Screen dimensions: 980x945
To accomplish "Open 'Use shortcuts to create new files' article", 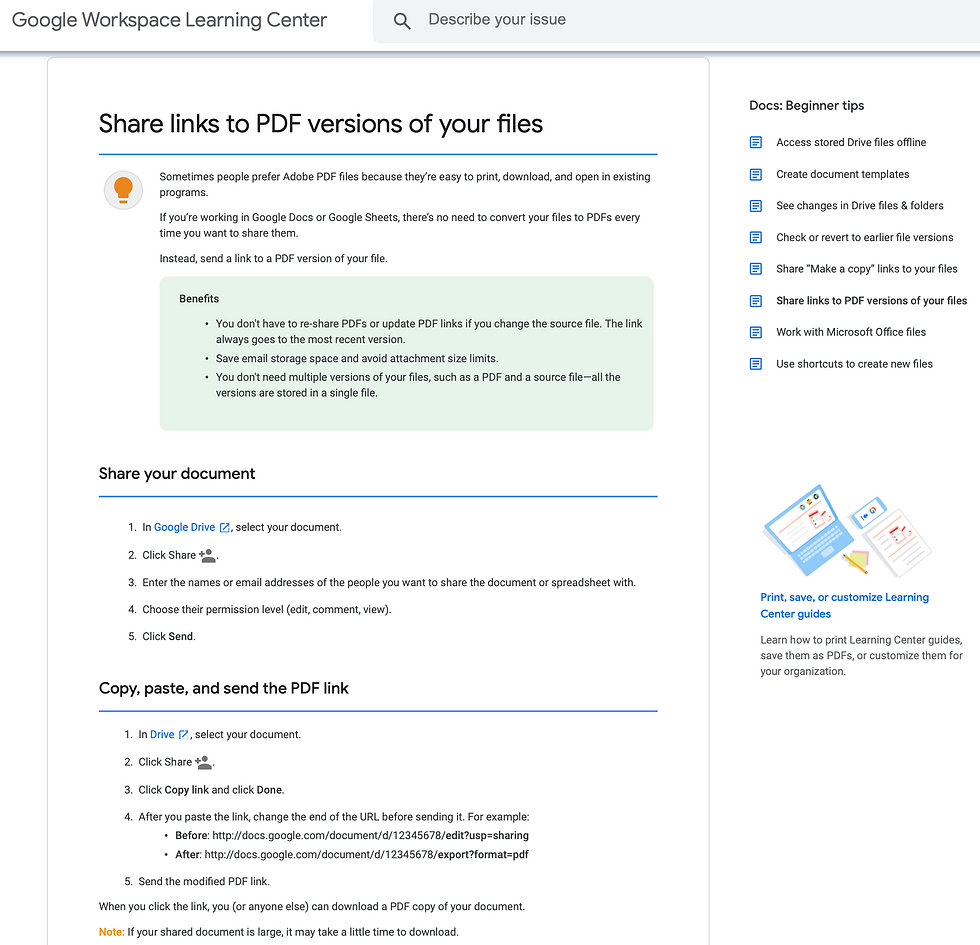I will coord(854,364).
